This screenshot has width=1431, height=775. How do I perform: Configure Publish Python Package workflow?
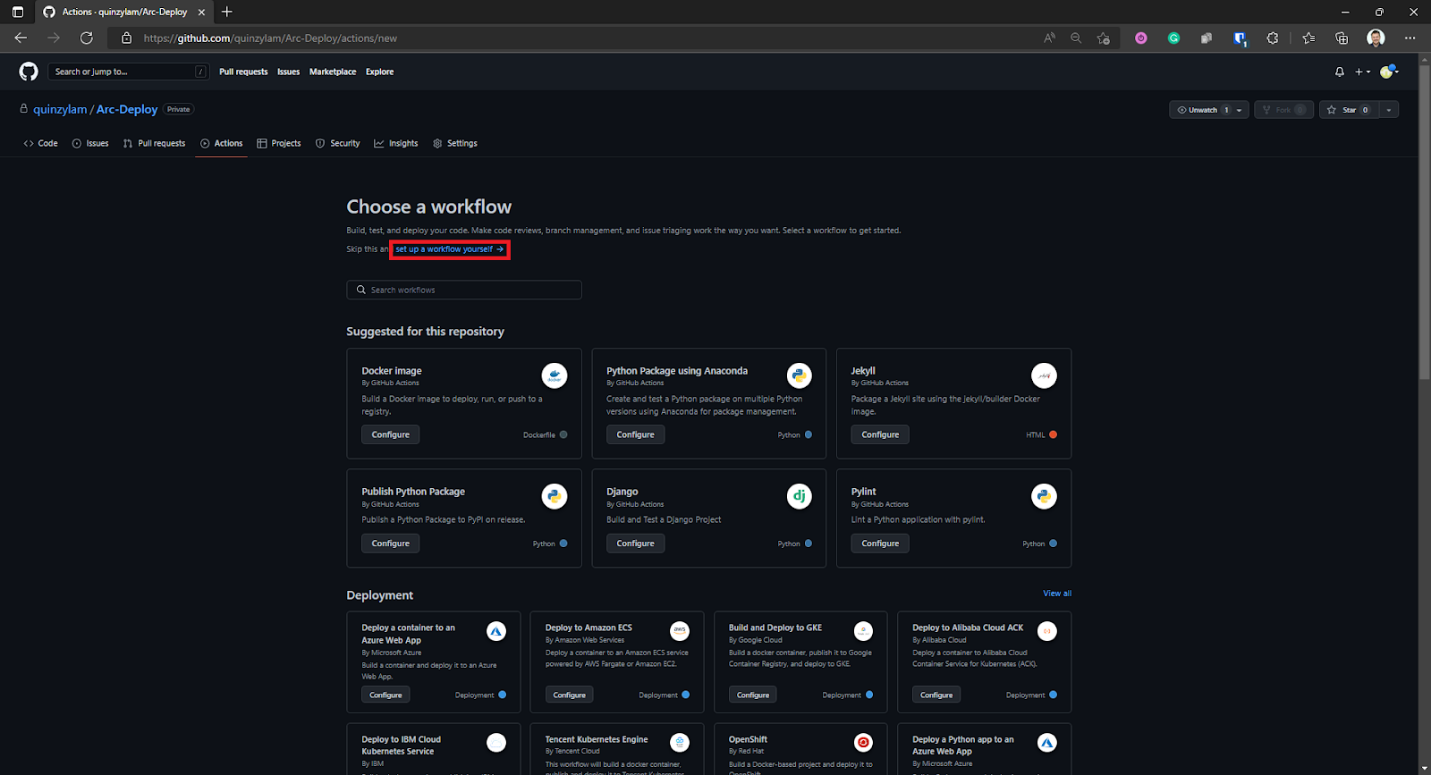pyautogui.click(x=390, y=543)
